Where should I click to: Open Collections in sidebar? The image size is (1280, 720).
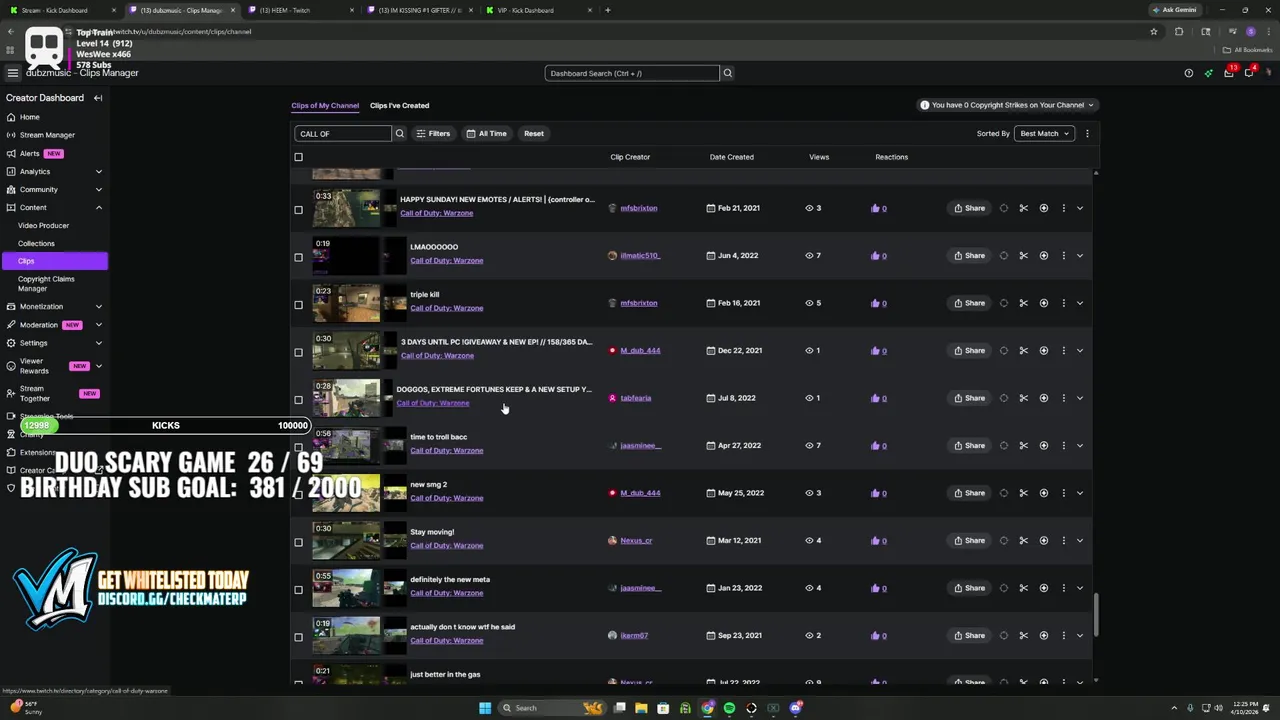tap(36, 243)
